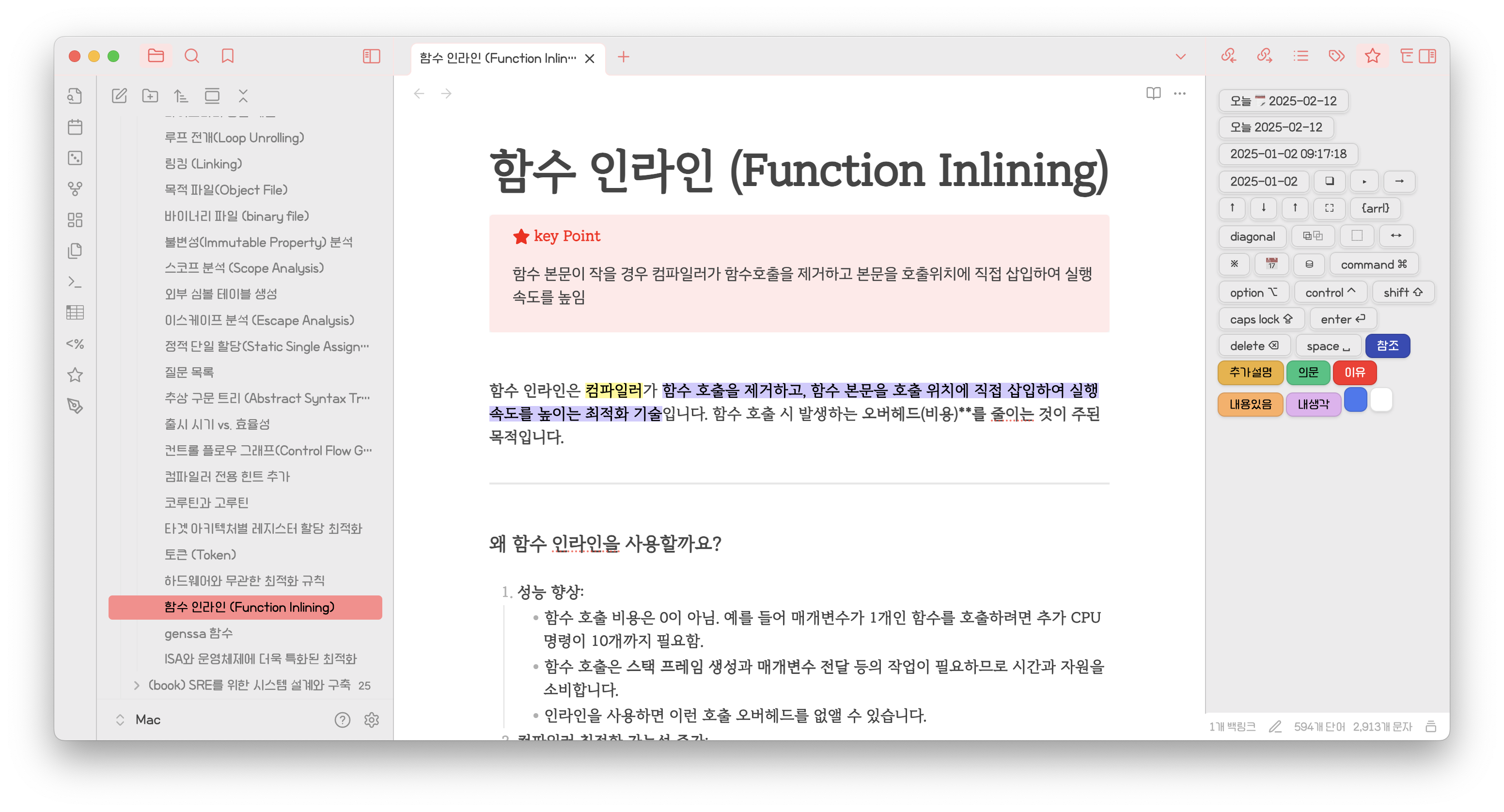Open the stacked pages ribbon icon
Screen dimensions: 1504x812
coord(75,250)
